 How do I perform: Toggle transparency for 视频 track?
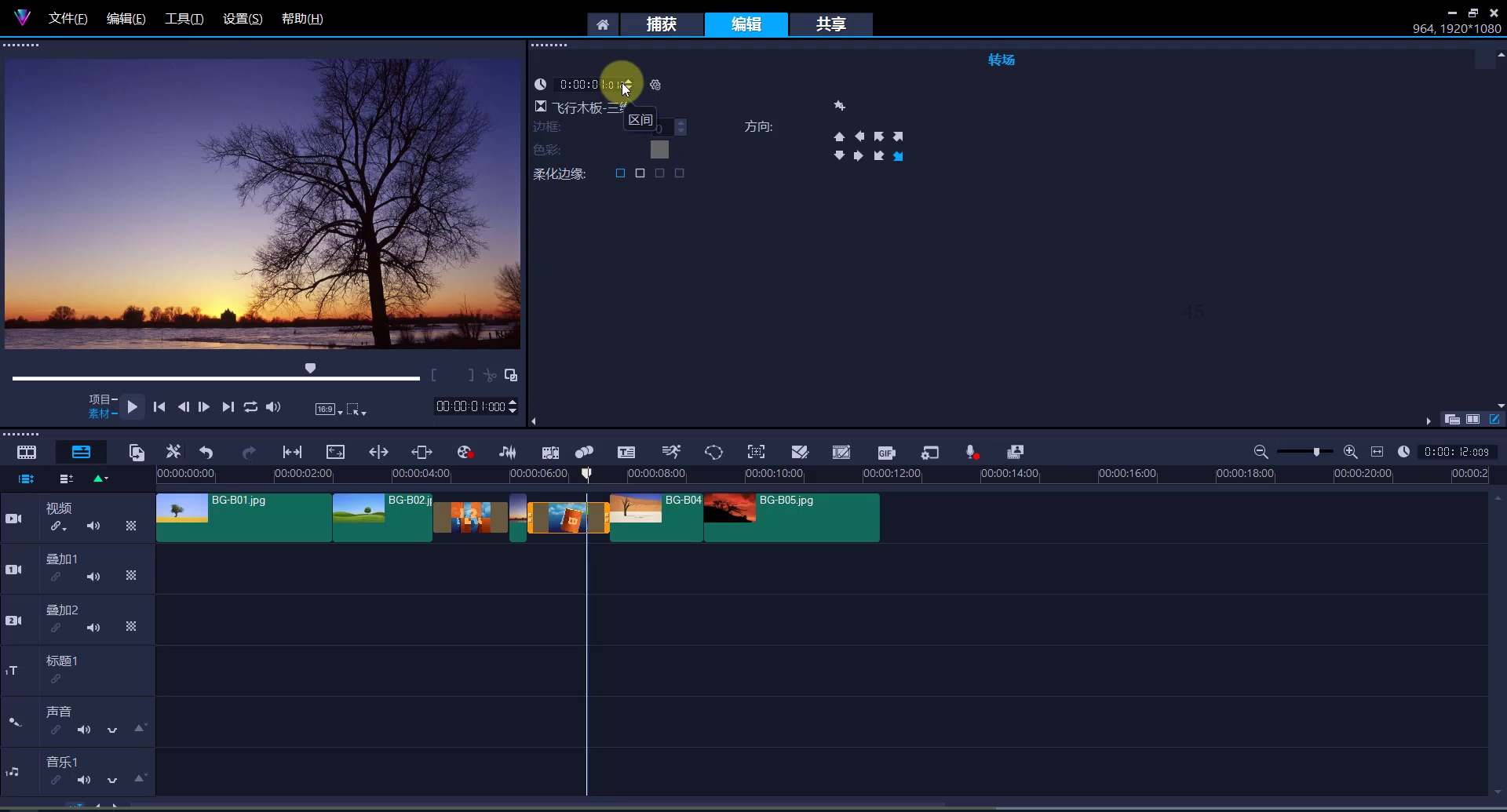(x=131, y=526)
